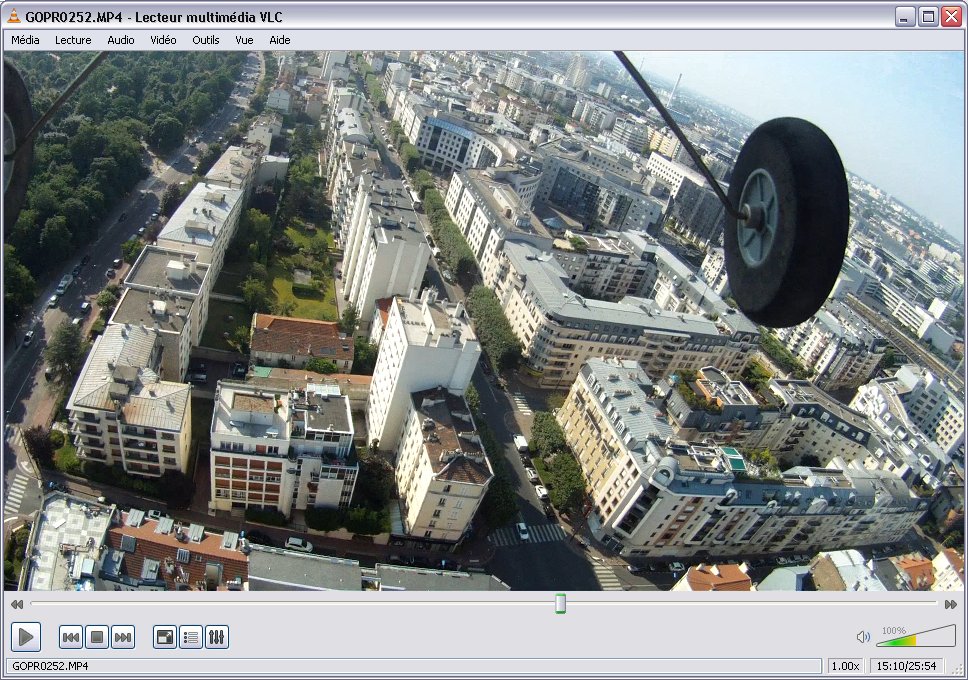Open the Aide menu
This screenshot has width=968, height=680.
coord(280,40)
